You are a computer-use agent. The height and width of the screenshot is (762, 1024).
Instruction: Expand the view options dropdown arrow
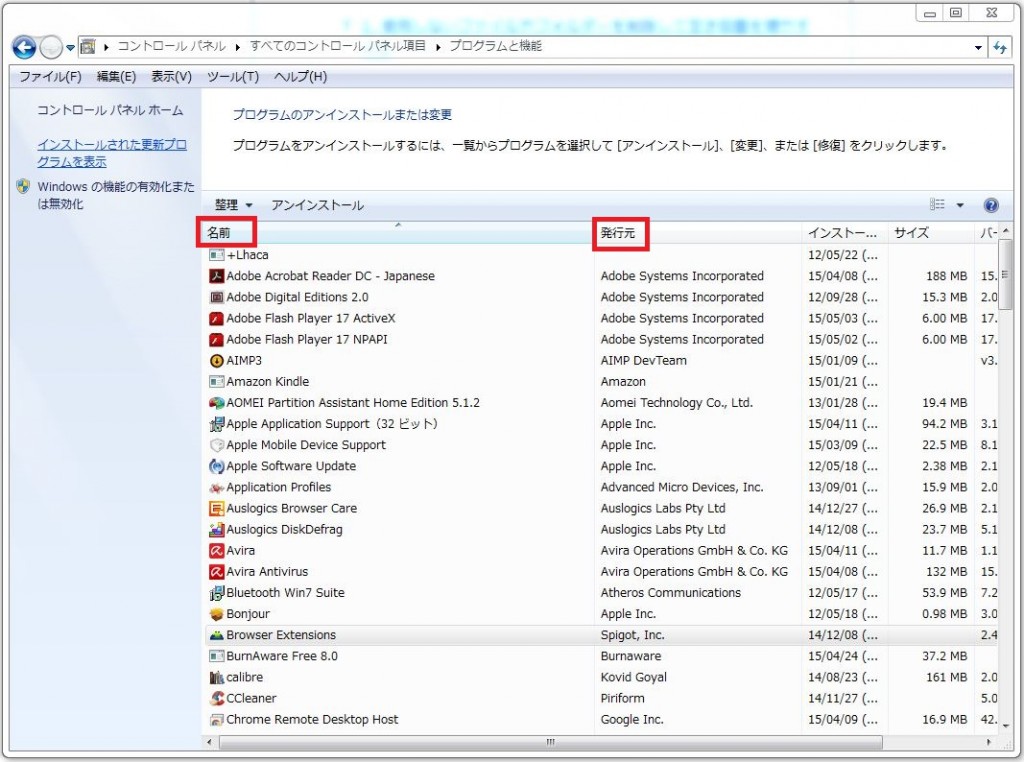960,205
